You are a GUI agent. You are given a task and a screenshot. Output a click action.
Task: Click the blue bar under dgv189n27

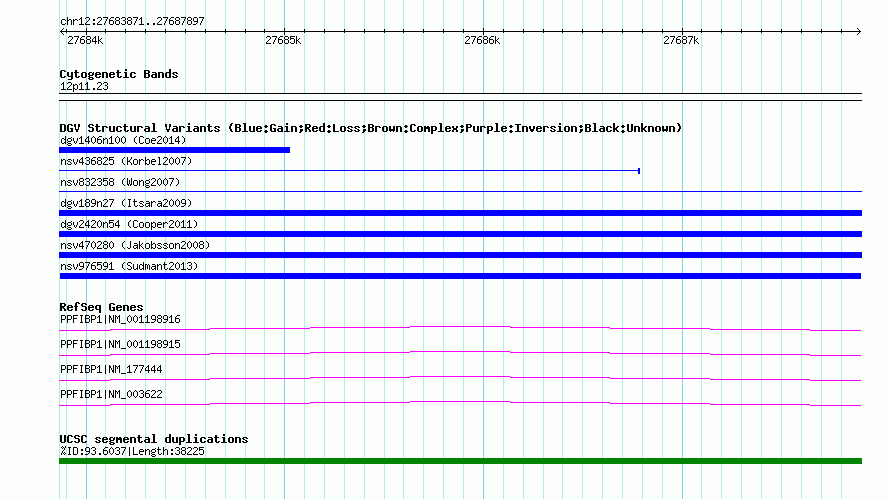pyautogui.click(x=460, y=213)
